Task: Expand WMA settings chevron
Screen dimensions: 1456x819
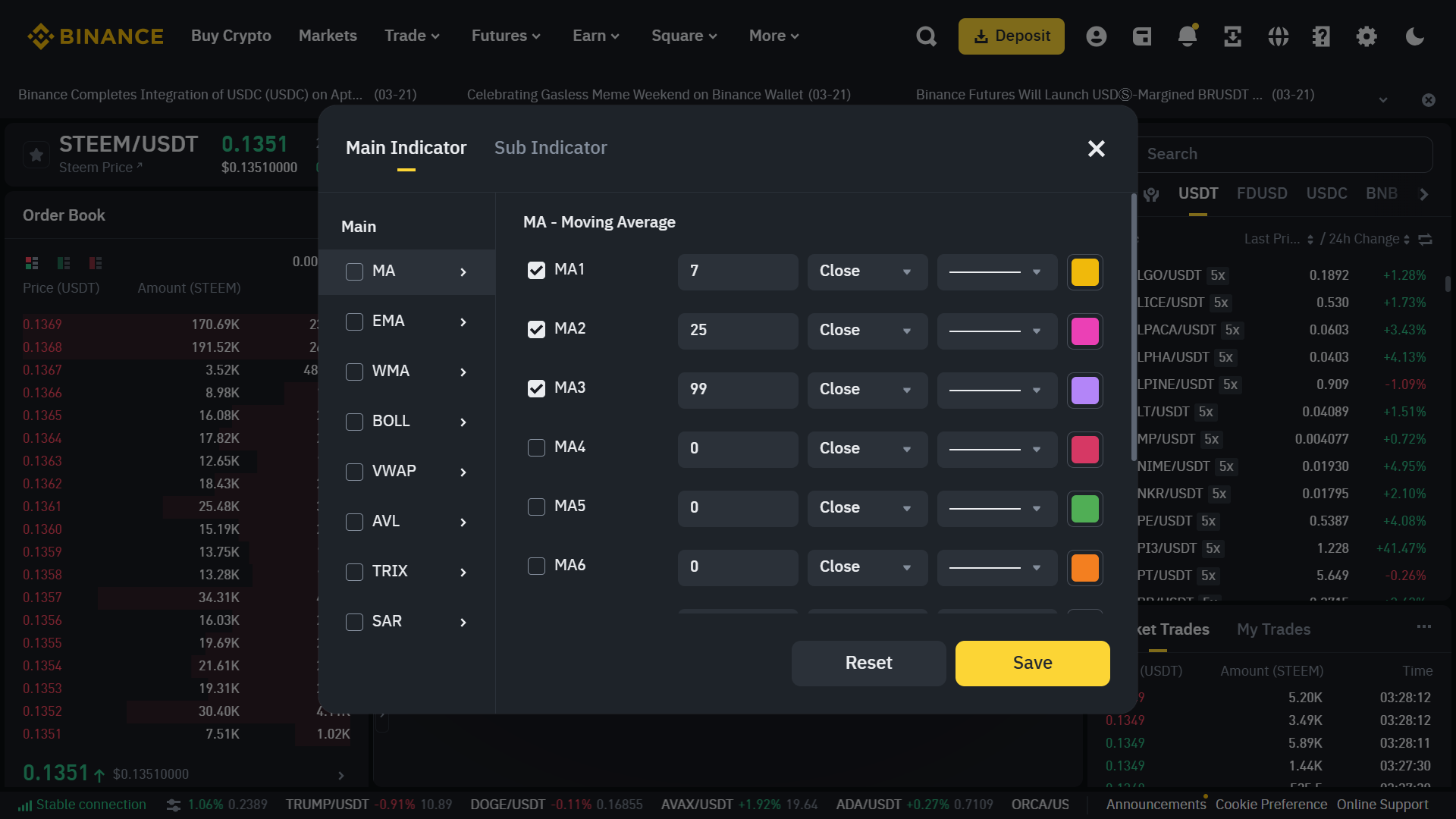Action: pos(463,372)
